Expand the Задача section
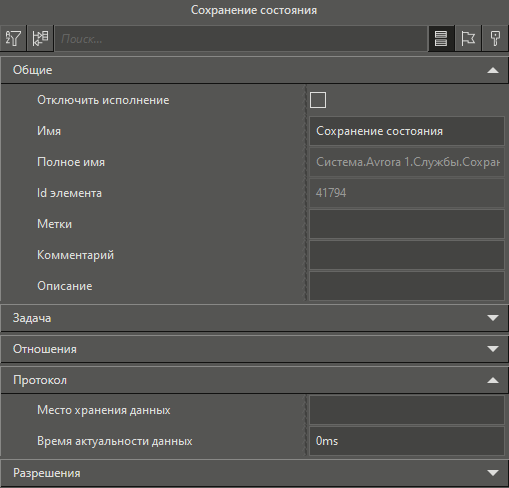This screenshot has width=509, height=488. pyautogui.click(x=254, y=318)
